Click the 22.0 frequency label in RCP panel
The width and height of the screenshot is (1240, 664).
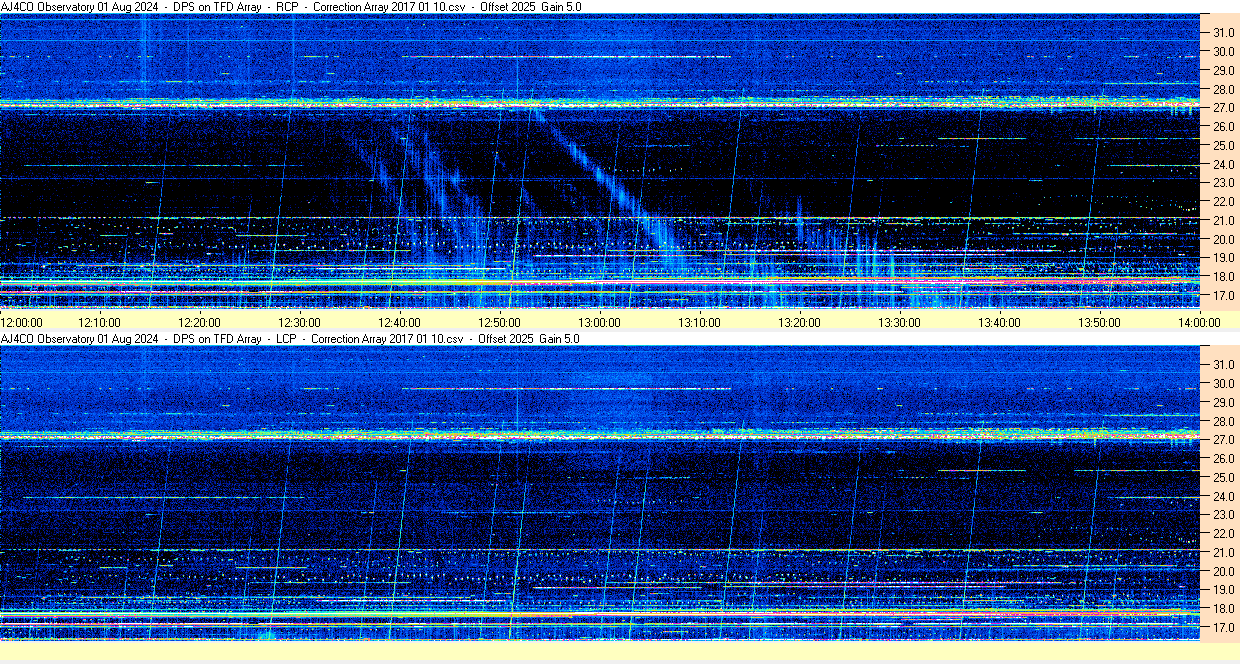[x=1224, y=202]
